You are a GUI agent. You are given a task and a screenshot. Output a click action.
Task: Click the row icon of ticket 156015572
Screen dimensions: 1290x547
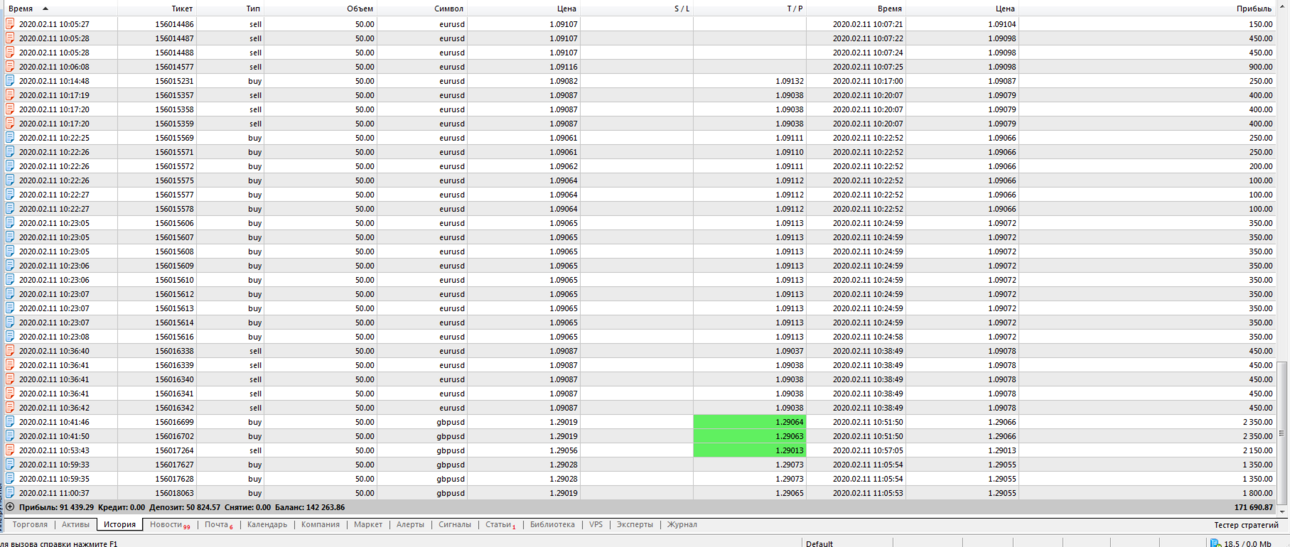point(10,166)
